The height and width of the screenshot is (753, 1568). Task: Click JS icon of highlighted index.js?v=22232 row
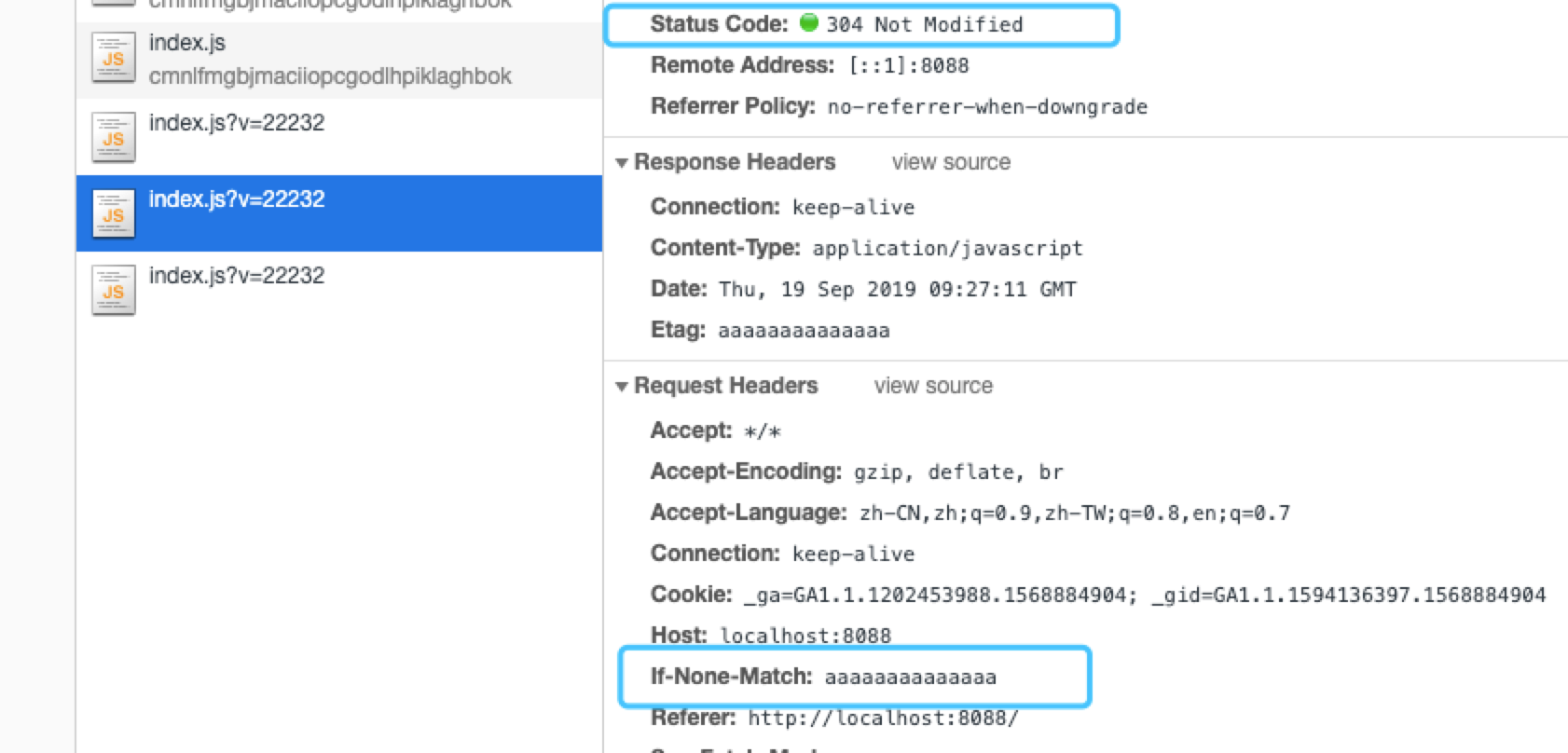114,214
